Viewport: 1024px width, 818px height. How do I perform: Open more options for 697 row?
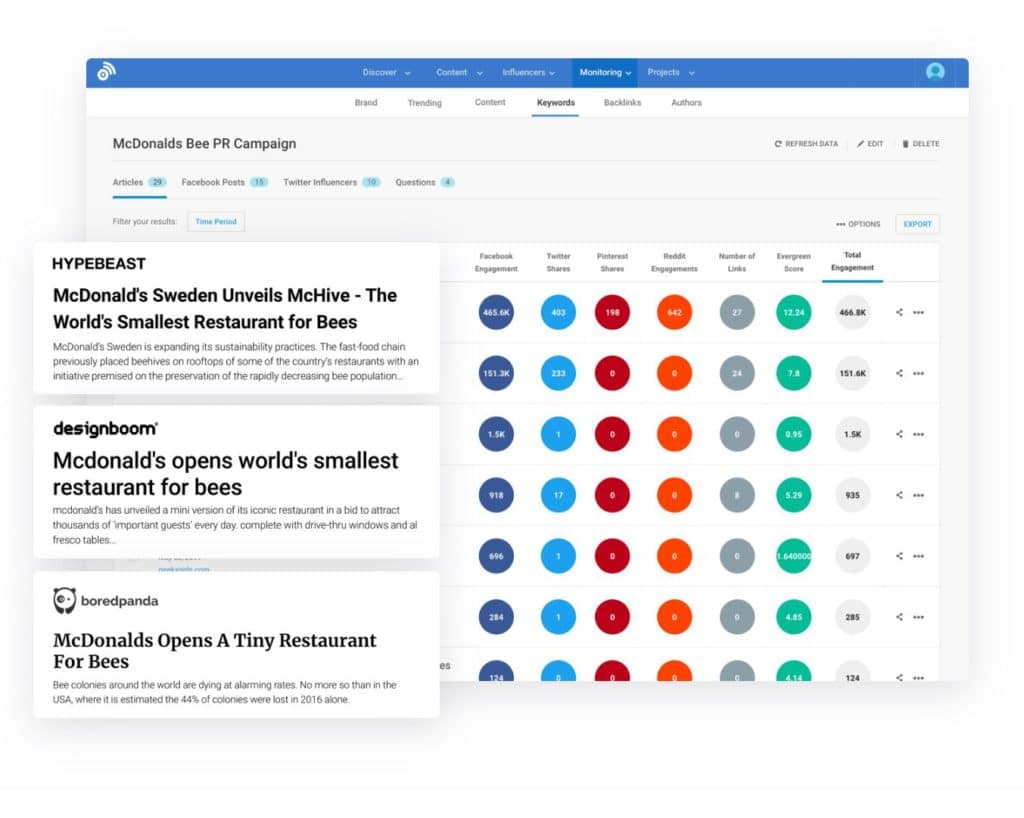(918, 556)
